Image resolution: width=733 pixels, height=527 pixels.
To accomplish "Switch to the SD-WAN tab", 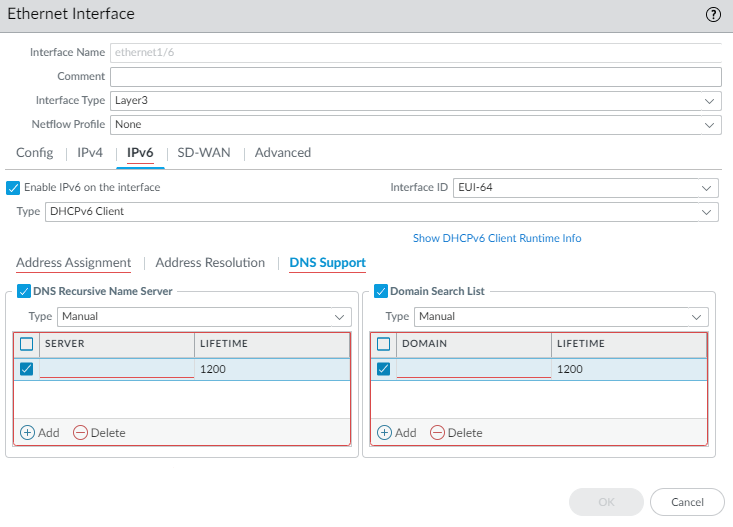I will point(204,153).
